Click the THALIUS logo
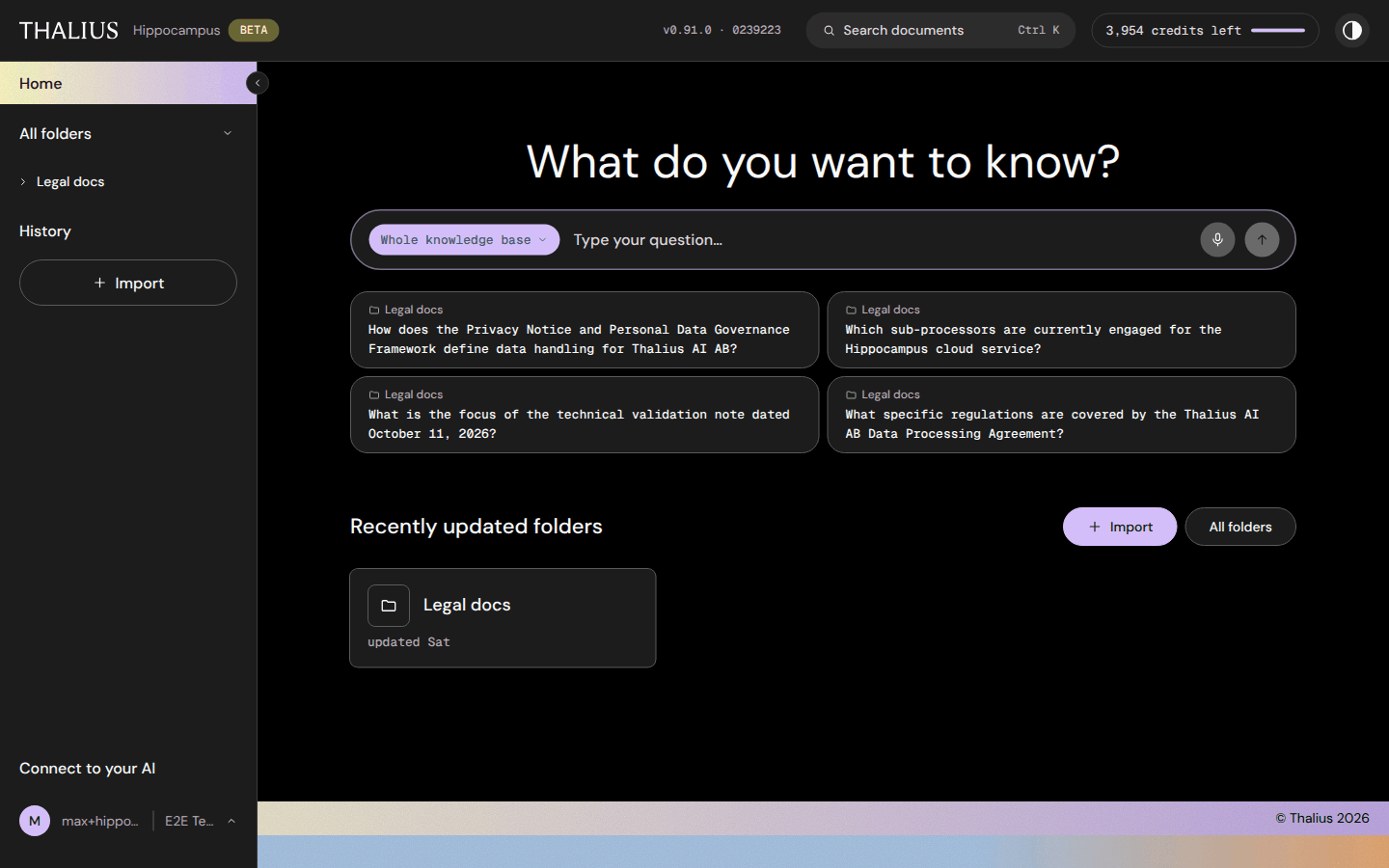The height and width of the screenshot is (868, 1389). 68,31
